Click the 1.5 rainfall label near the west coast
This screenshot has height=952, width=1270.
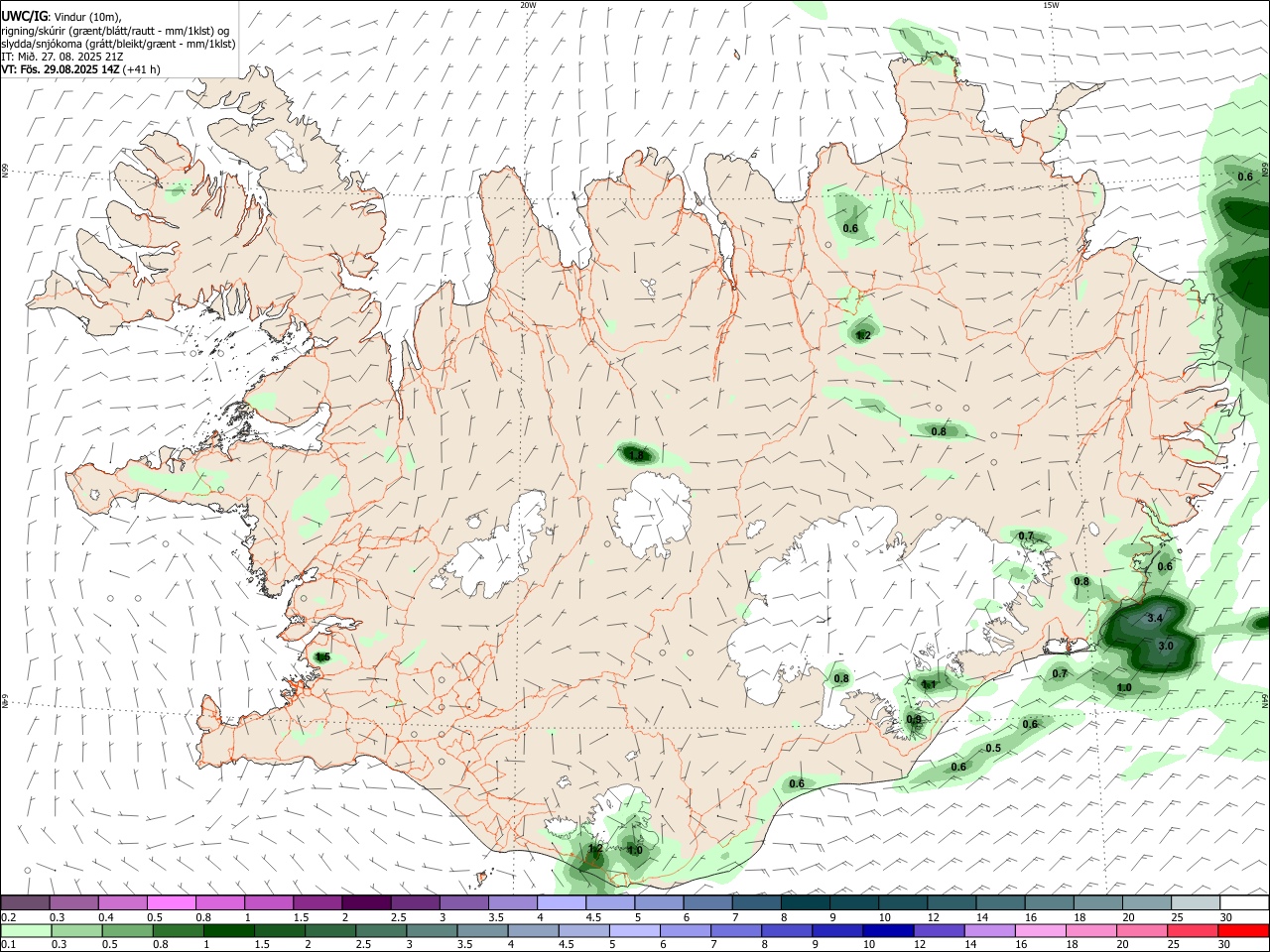tap(321, 656)
